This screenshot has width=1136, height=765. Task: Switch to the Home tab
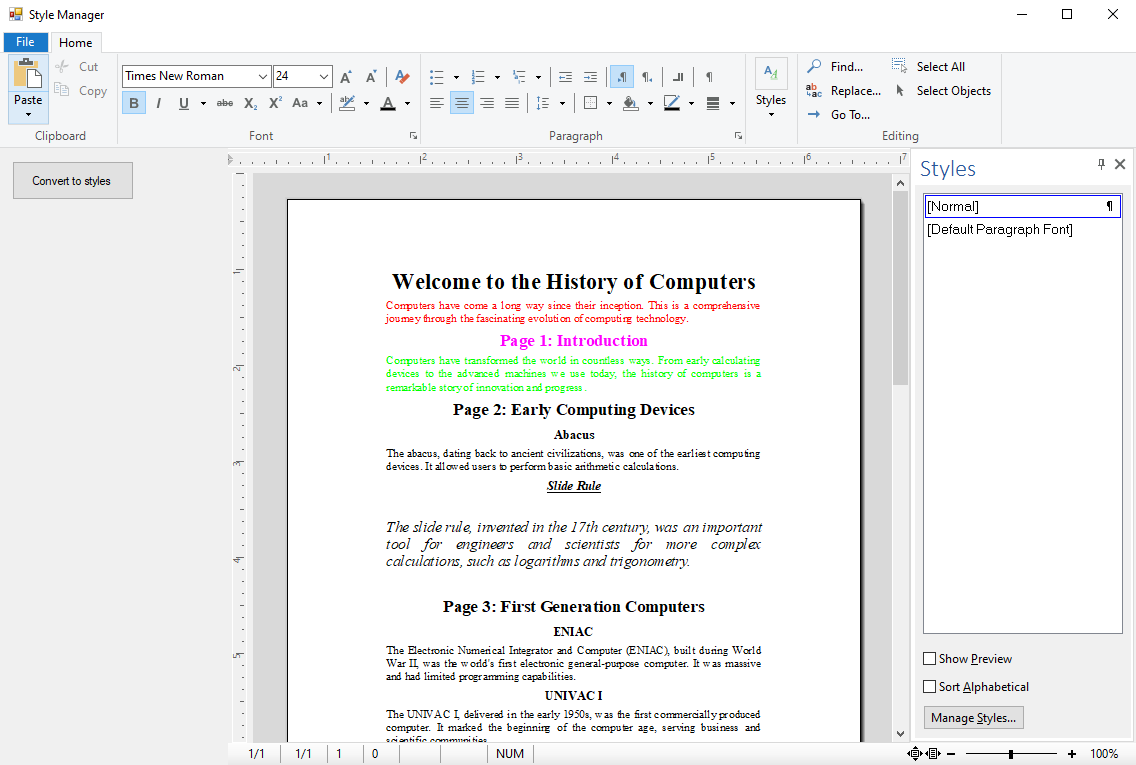click(x=75, y=43)
